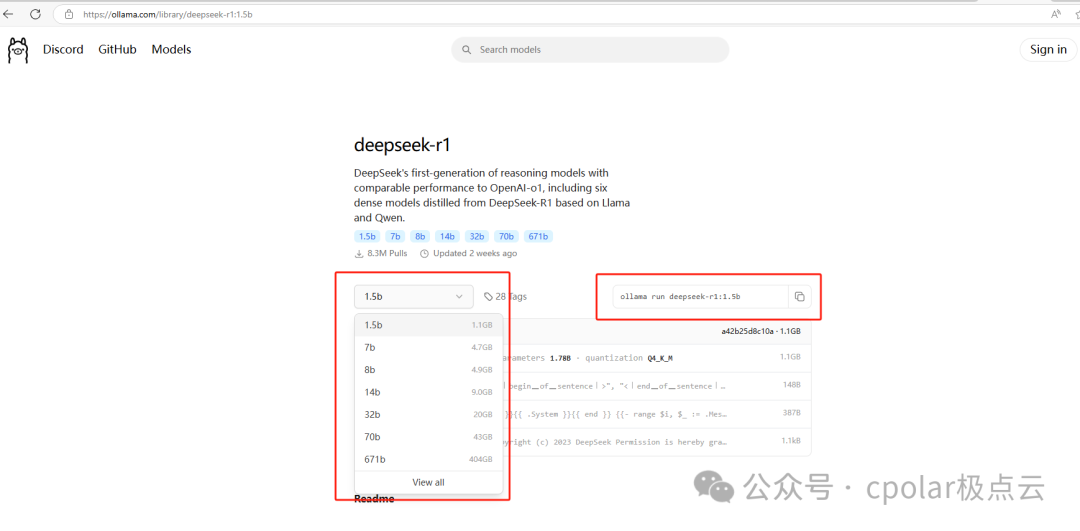Choose 14b 9.0GB option

pos(428,392)
